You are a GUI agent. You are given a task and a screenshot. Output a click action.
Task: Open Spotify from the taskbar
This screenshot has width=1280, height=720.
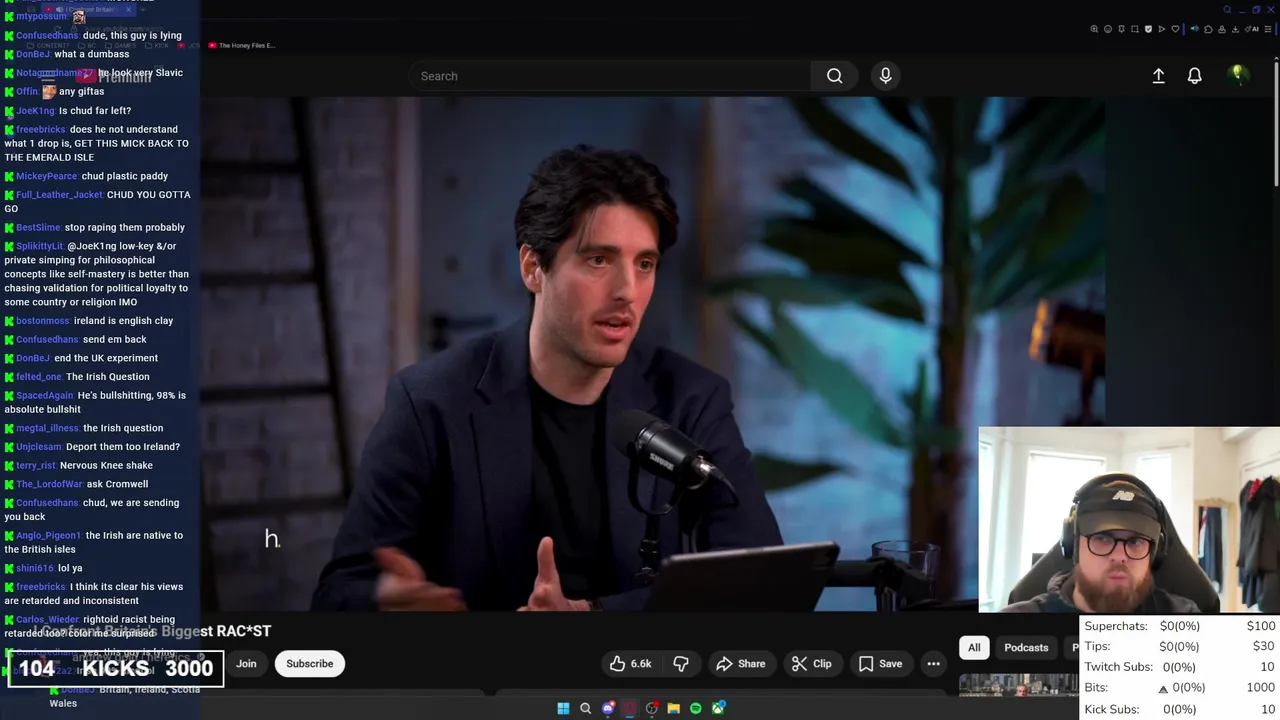click(x=696, y=708)
